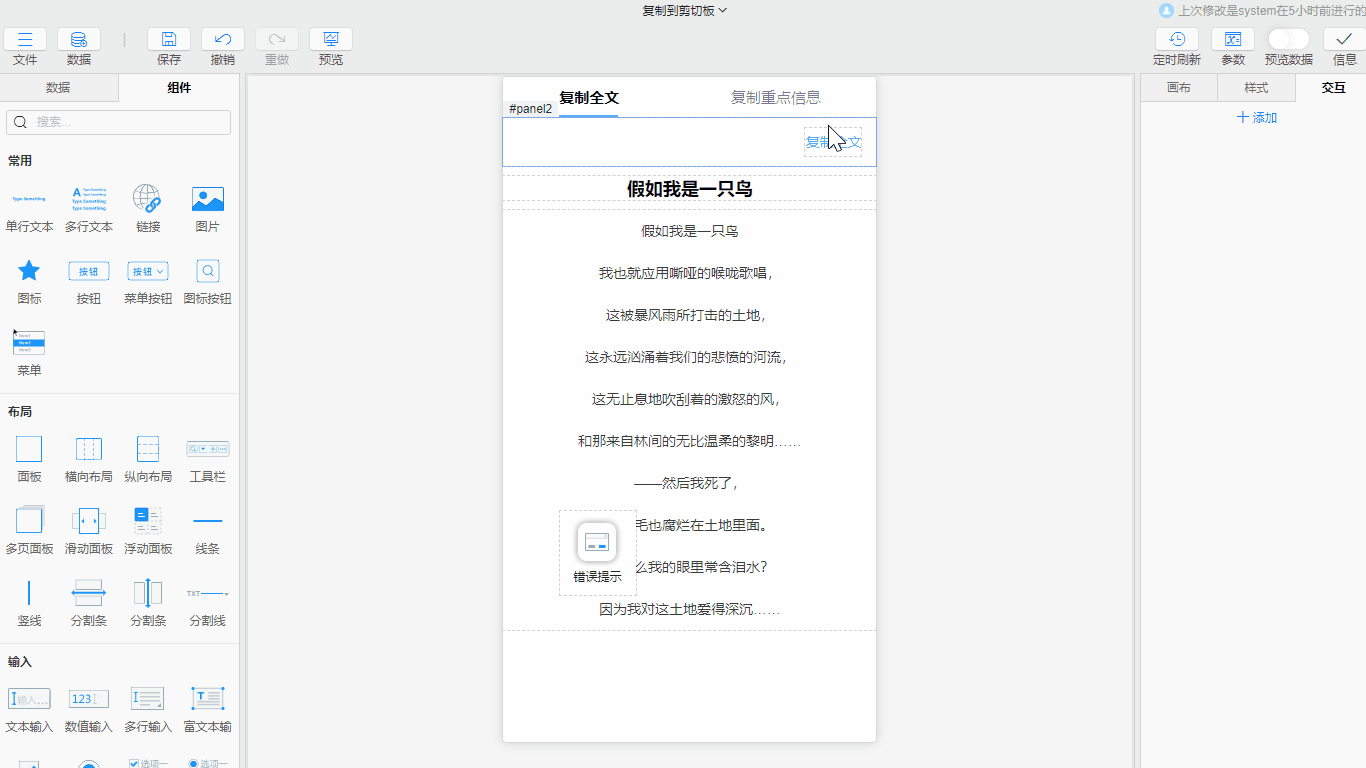1366x768 pixels.
Task: Select the Image (图片) component icon
Action: coord(207,199)
